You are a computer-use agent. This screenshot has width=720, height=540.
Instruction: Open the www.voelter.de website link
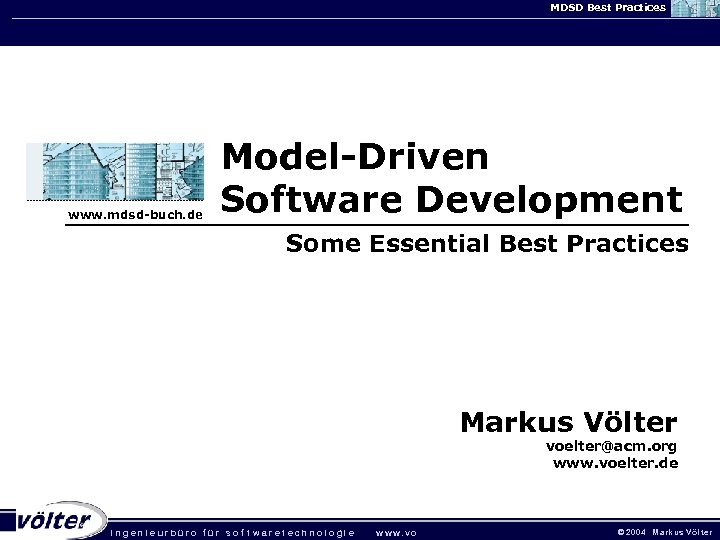[615, 463]
